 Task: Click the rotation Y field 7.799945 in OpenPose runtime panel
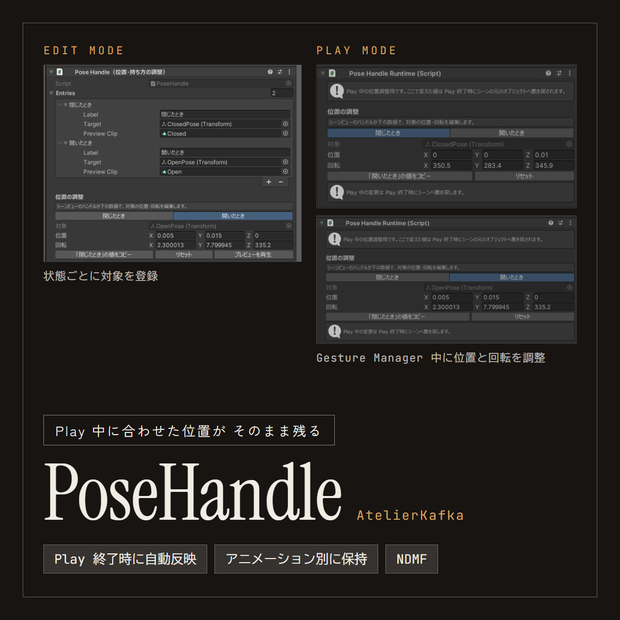pos(502,307)
